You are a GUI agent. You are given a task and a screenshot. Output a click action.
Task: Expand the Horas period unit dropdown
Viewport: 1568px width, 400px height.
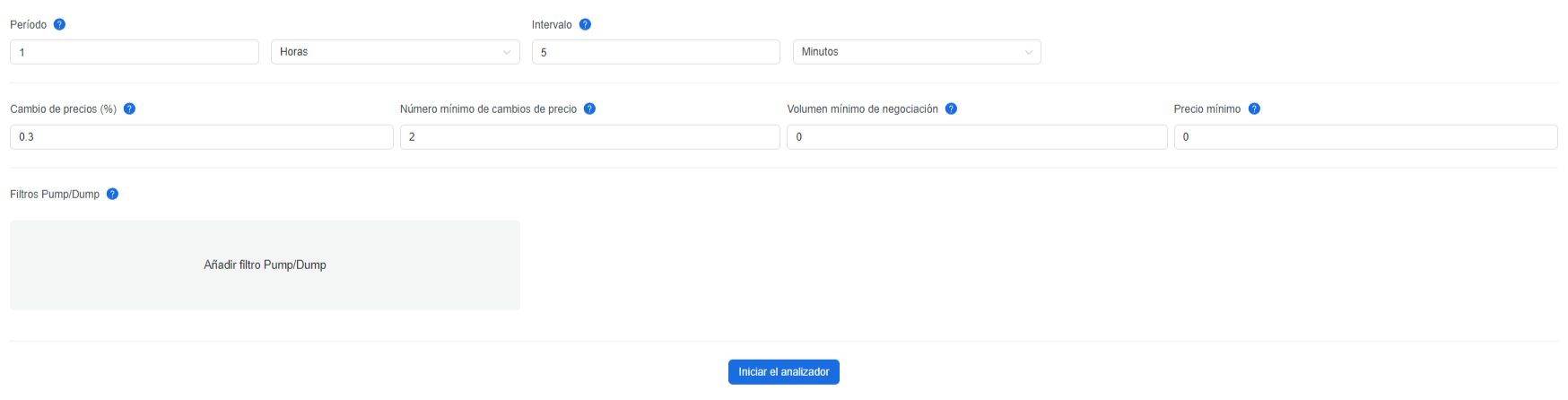396,52
